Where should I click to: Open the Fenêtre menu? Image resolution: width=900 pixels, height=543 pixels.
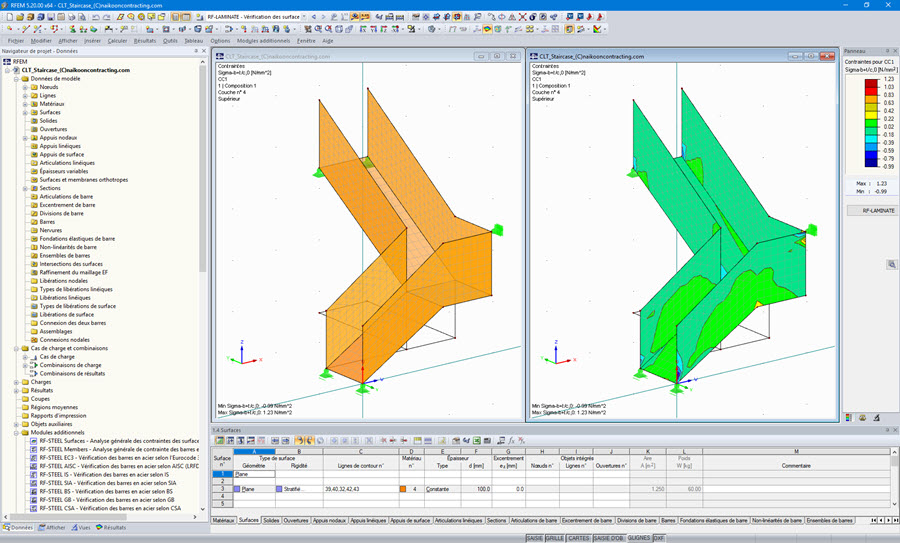tap(306, 41)
